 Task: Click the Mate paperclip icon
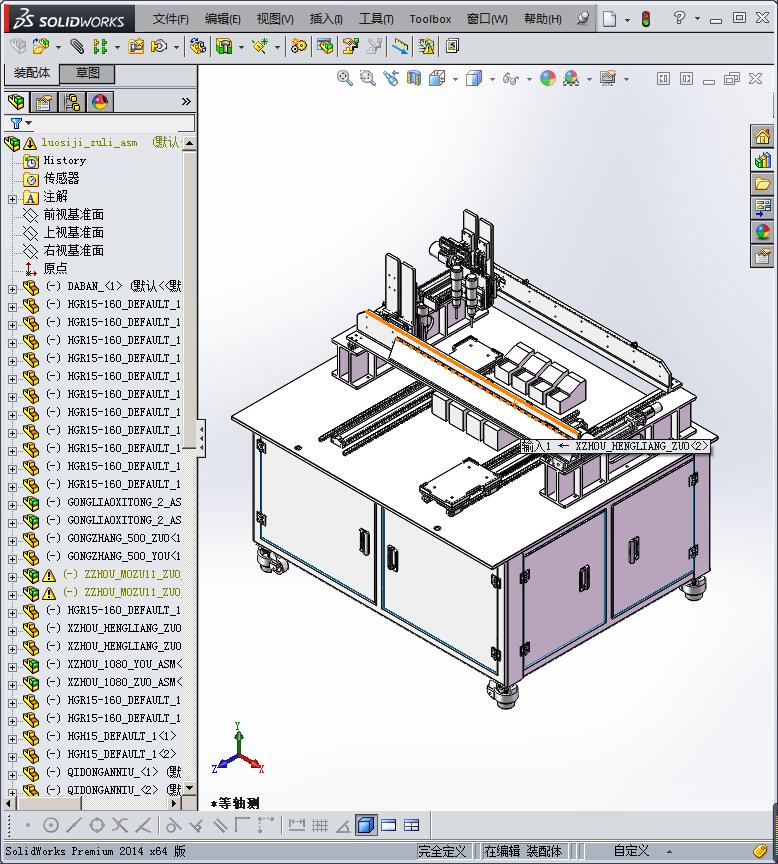pyautogui.click(x=77, y=46)
